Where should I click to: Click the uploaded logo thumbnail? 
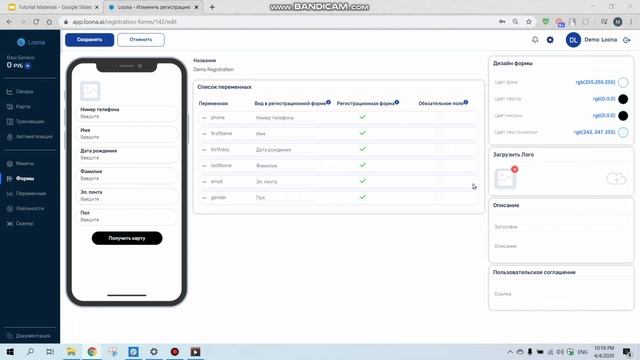pos(505,178)
